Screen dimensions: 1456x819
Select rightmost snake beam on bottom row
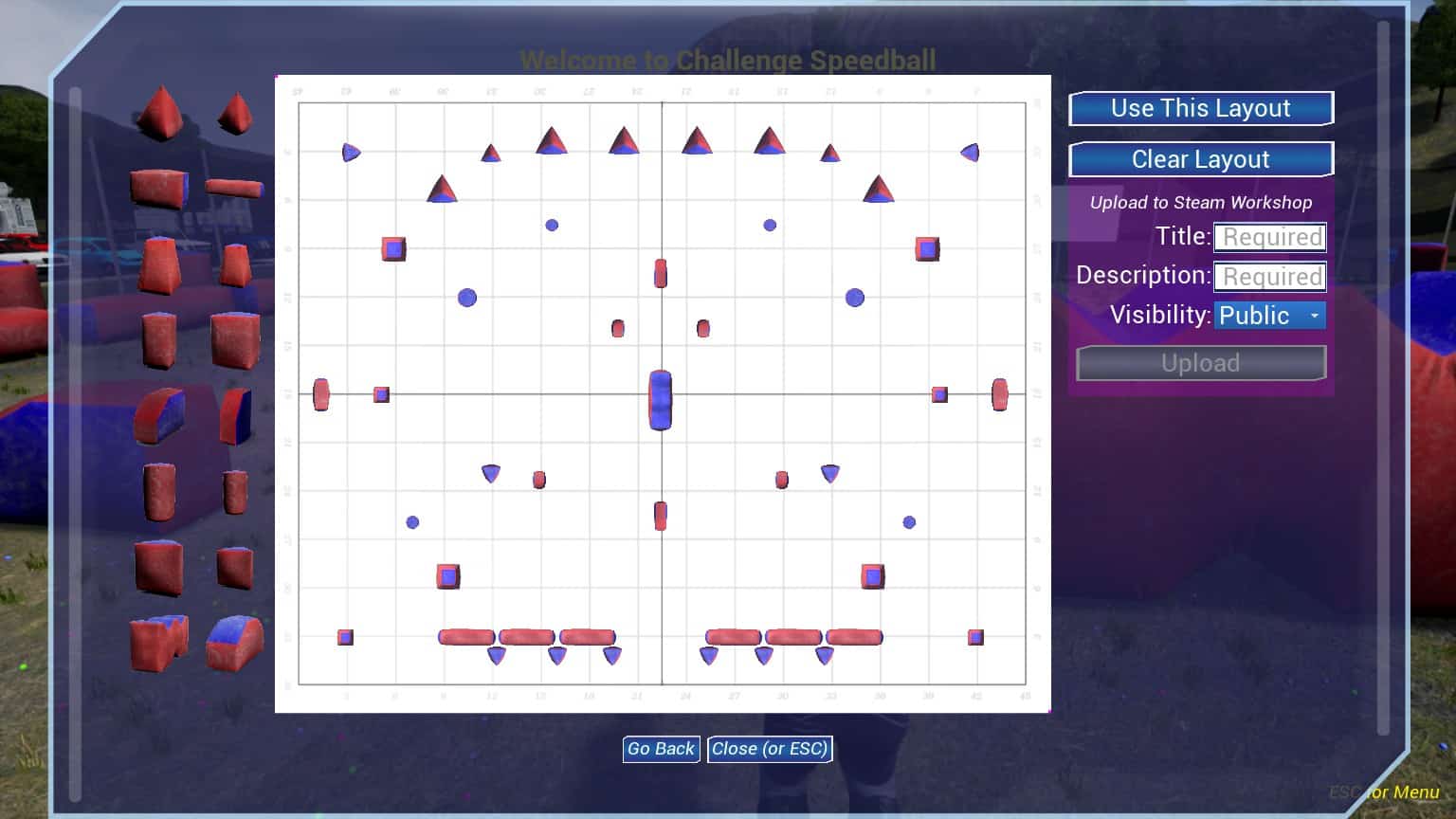854,637
